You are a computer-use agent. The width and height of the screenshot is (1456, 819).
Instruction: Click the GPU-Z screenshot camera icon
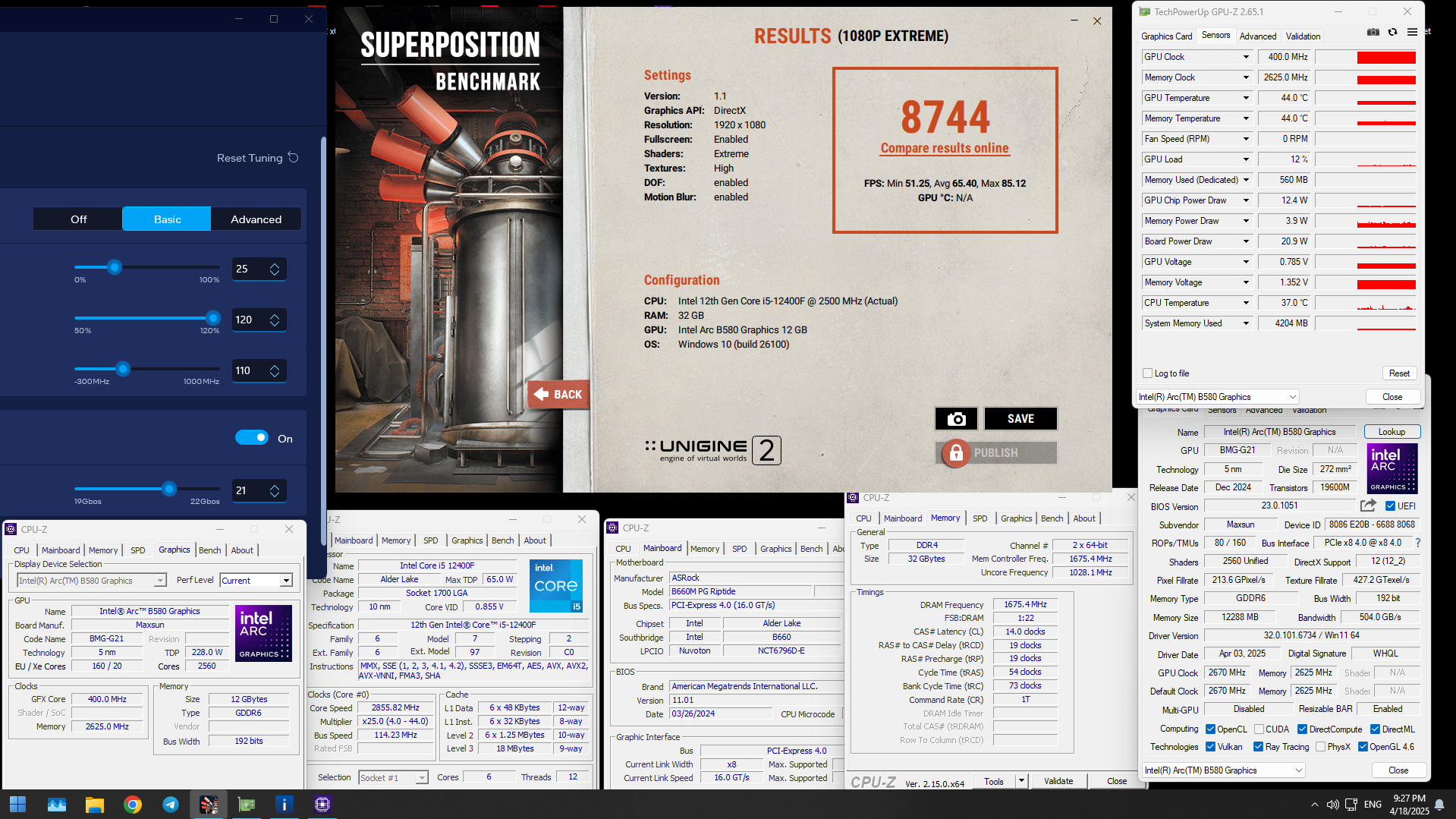click(1373, 32)
